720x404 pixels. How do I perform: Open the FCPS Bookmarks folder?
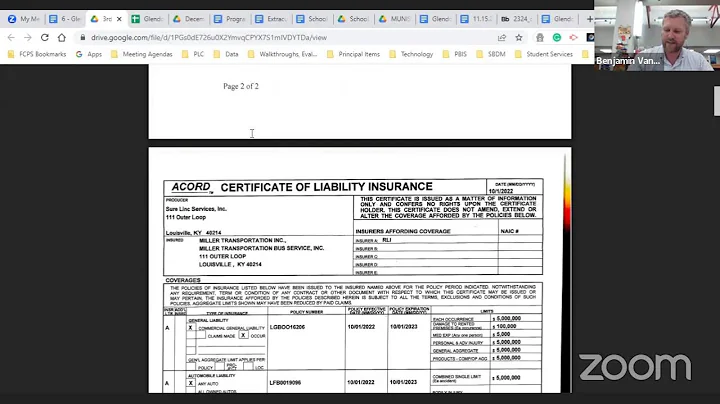(x=37, y=54)
